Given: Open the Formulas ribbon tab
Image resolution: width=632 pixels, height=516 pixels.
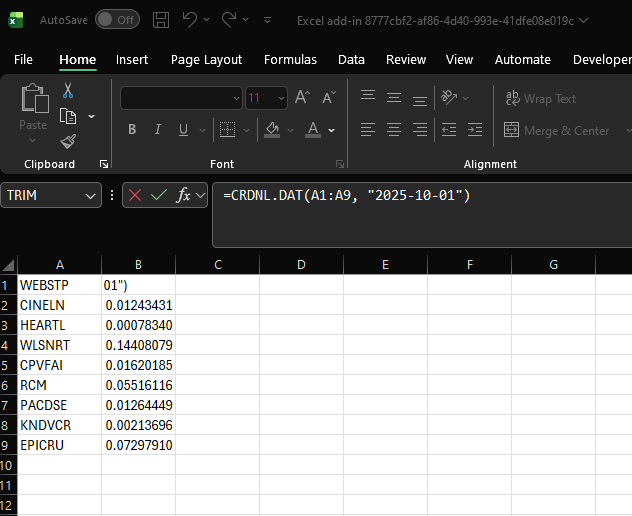Looking at the screenshot, I should click(x=290, y=60).
